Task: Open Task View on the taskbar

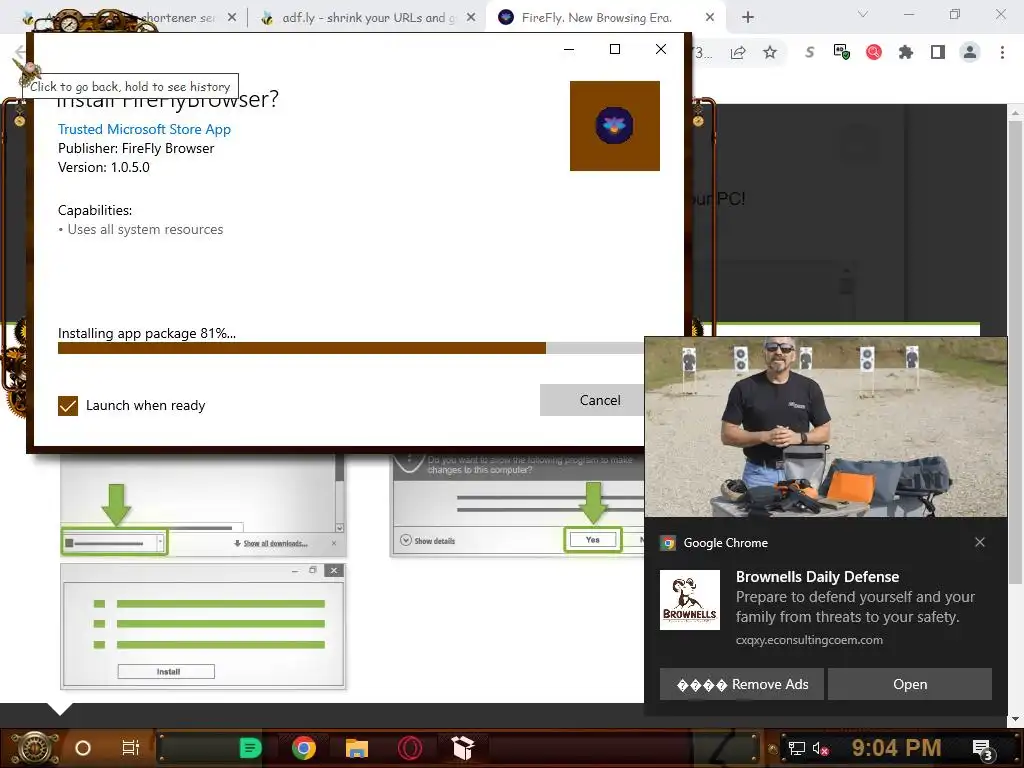Action: coord(131,748)
